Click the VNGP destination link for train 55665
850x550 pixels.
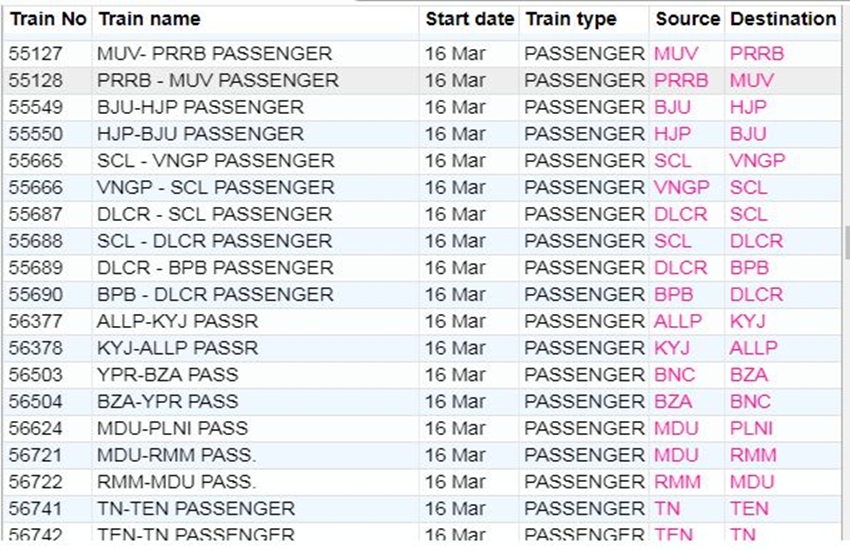(757, 160)
